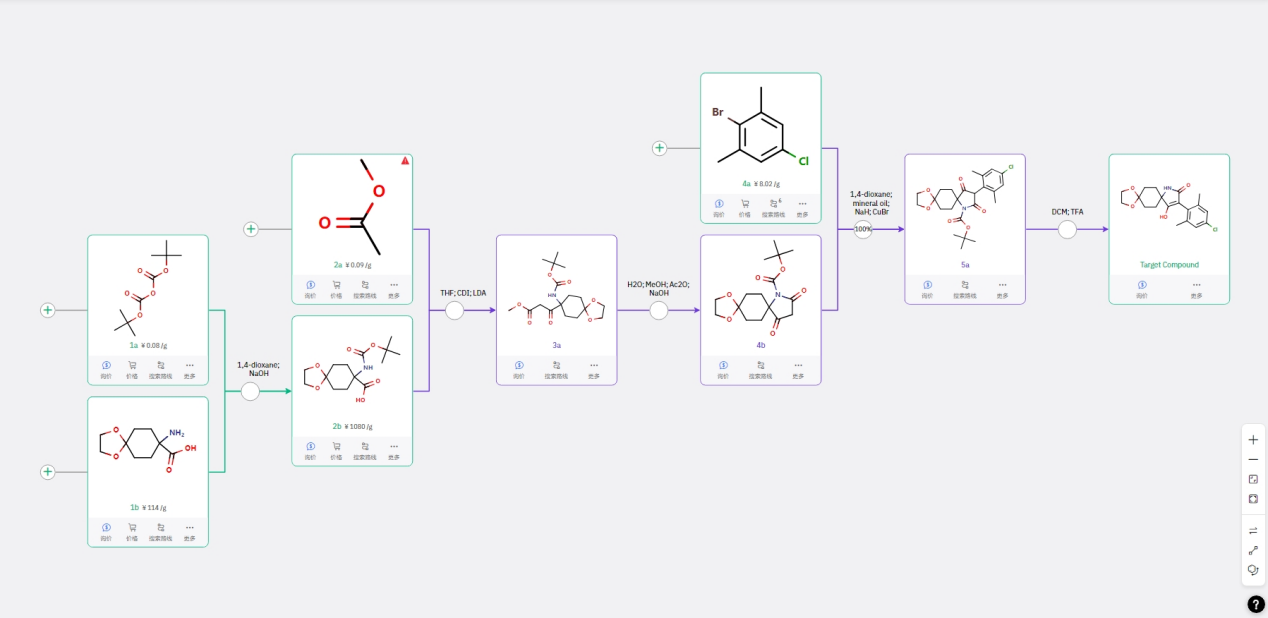Screen dimensions: 1268x618
Task: Open the more (更多) menu on Target Compound
Action: [x=1196, y=285]
